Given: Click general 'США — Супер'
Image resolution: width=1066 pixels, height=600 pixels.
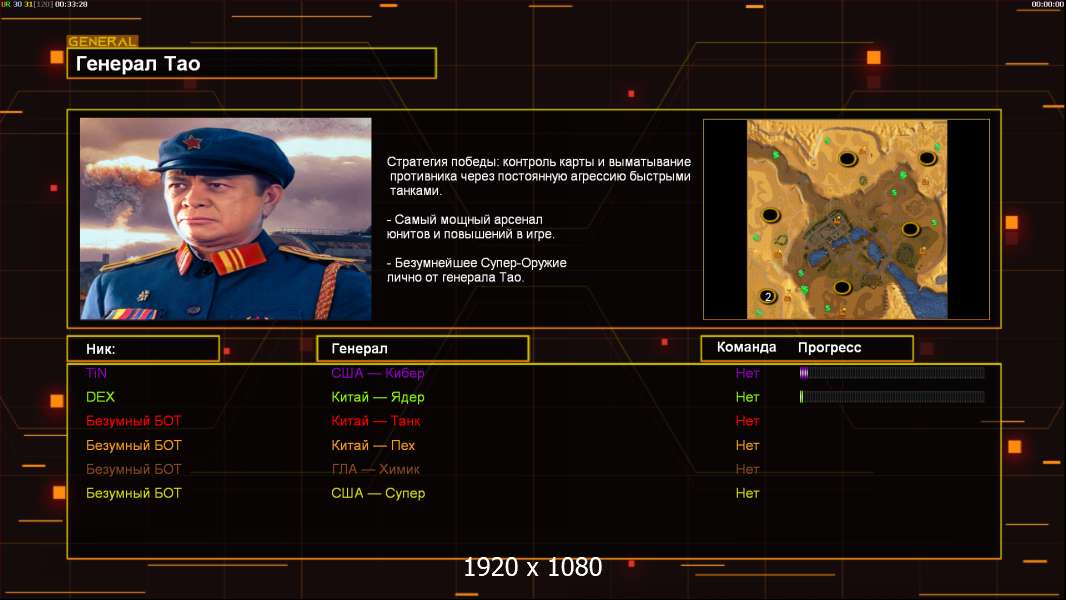Looking at the screenshot, I should [x=378, y=493].
